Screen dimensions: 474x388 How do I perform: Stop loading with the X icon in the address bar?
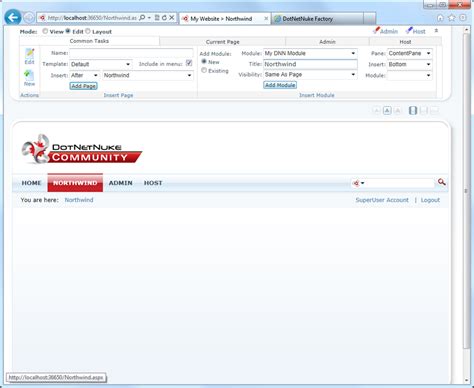[171, 18]
